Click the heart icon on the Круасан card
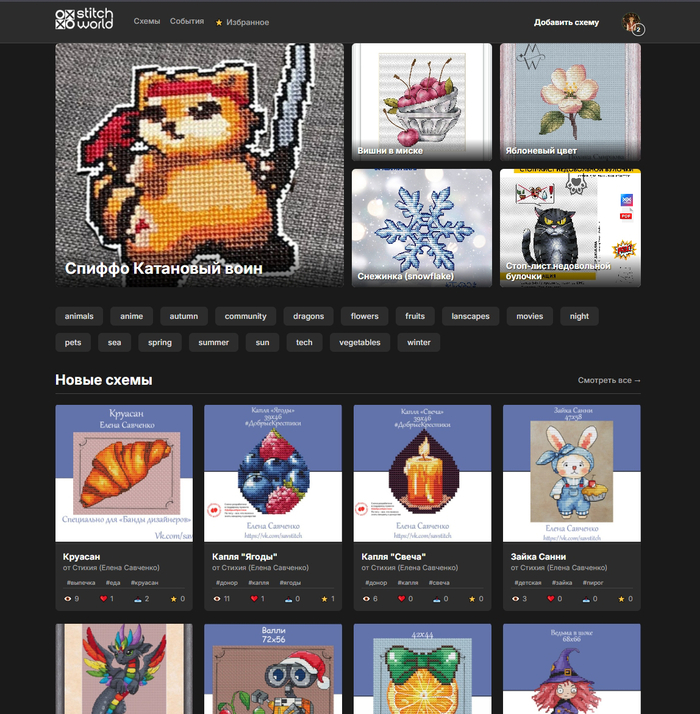700x714 pixels. coord(103,598)
